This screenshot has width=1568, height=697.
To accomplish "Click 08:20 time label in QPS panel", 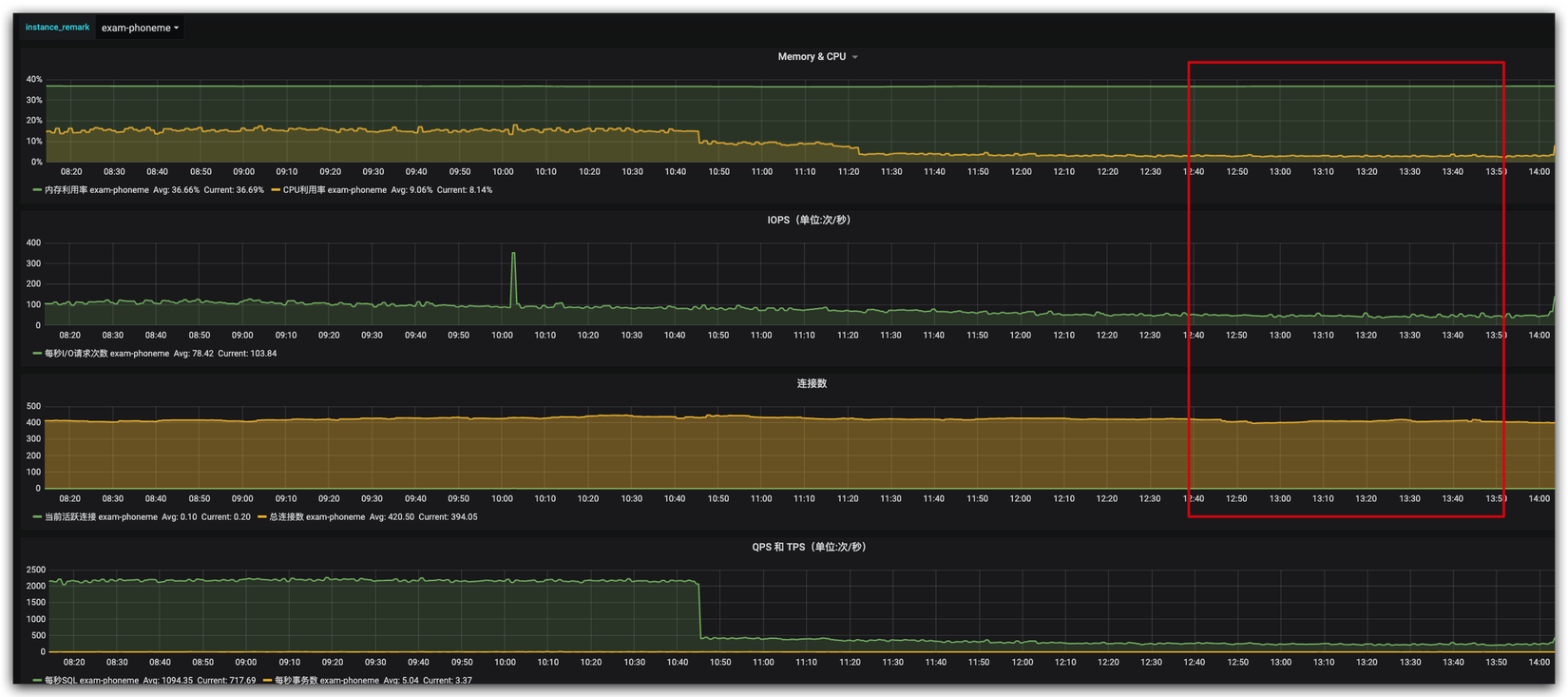I will [74, 663].
